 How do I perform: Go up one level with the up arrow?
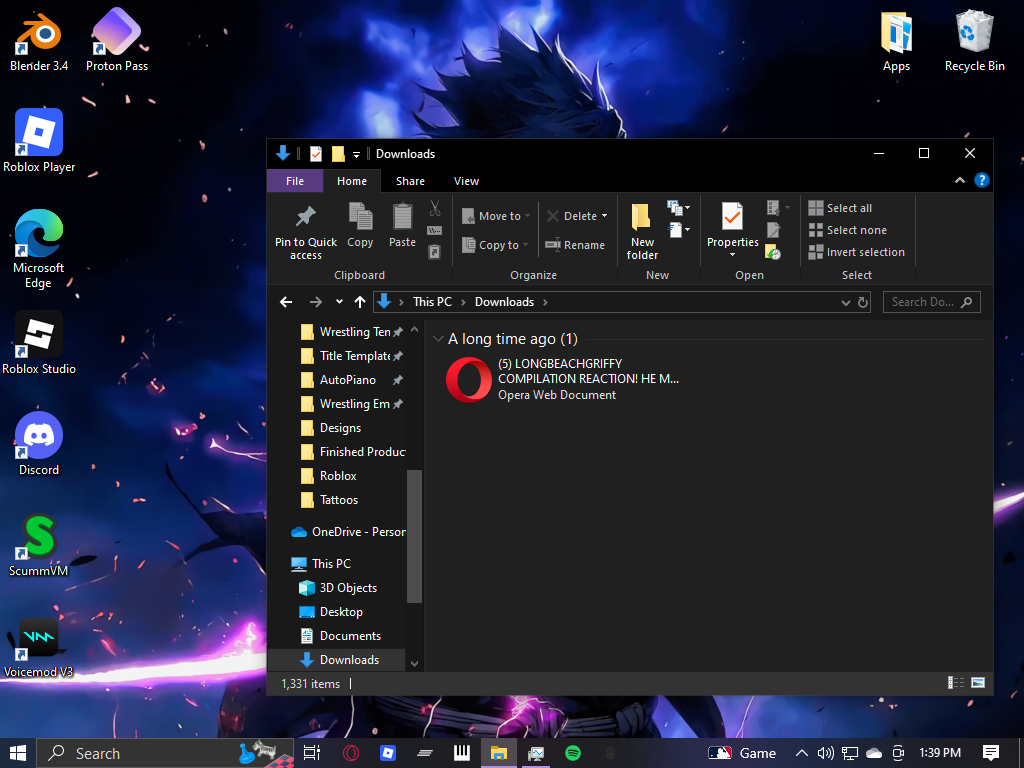click(x=360, y=302)
